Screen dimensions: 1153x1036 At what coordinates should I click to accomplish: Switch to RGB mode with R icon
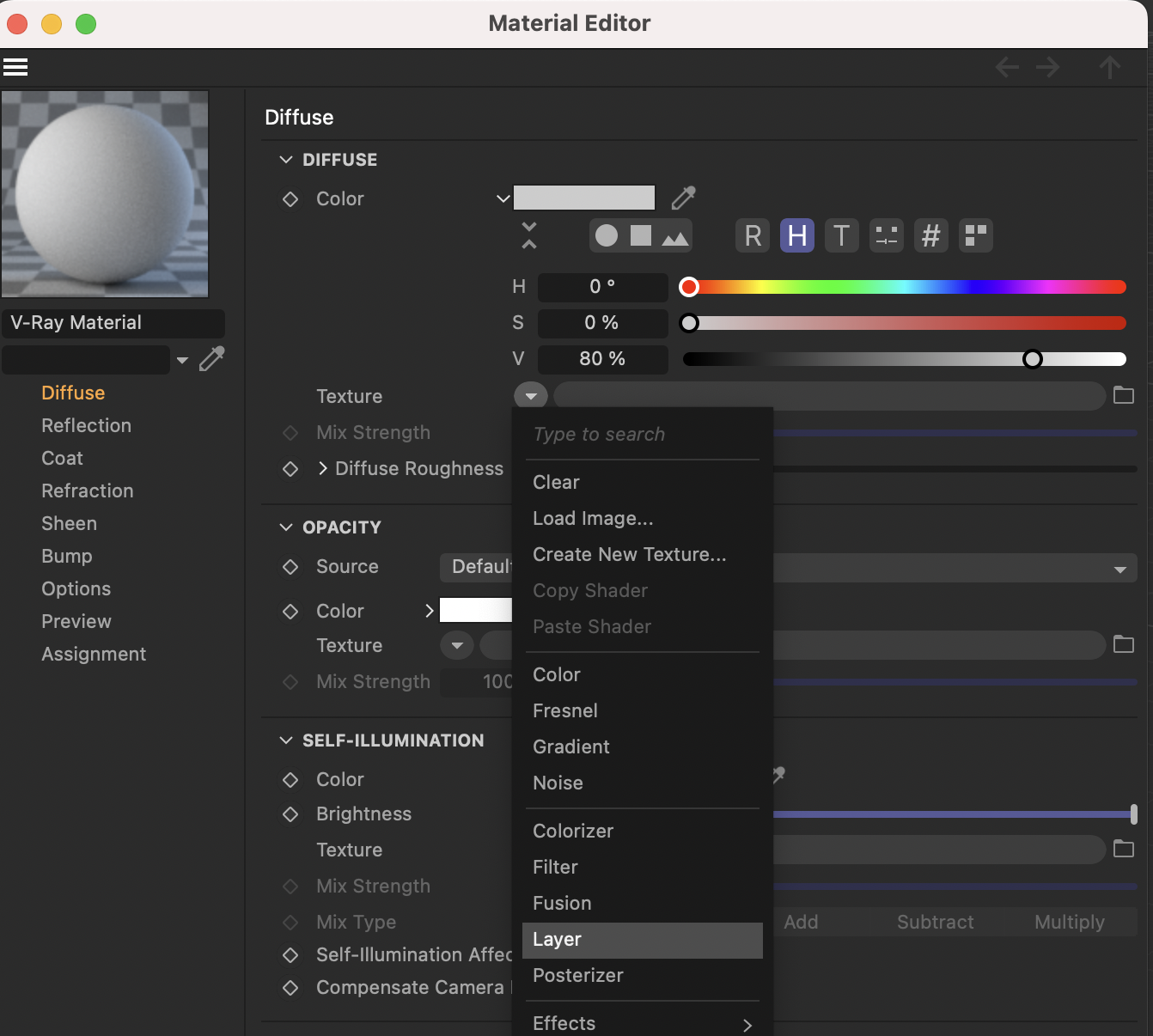pos(753,235)
